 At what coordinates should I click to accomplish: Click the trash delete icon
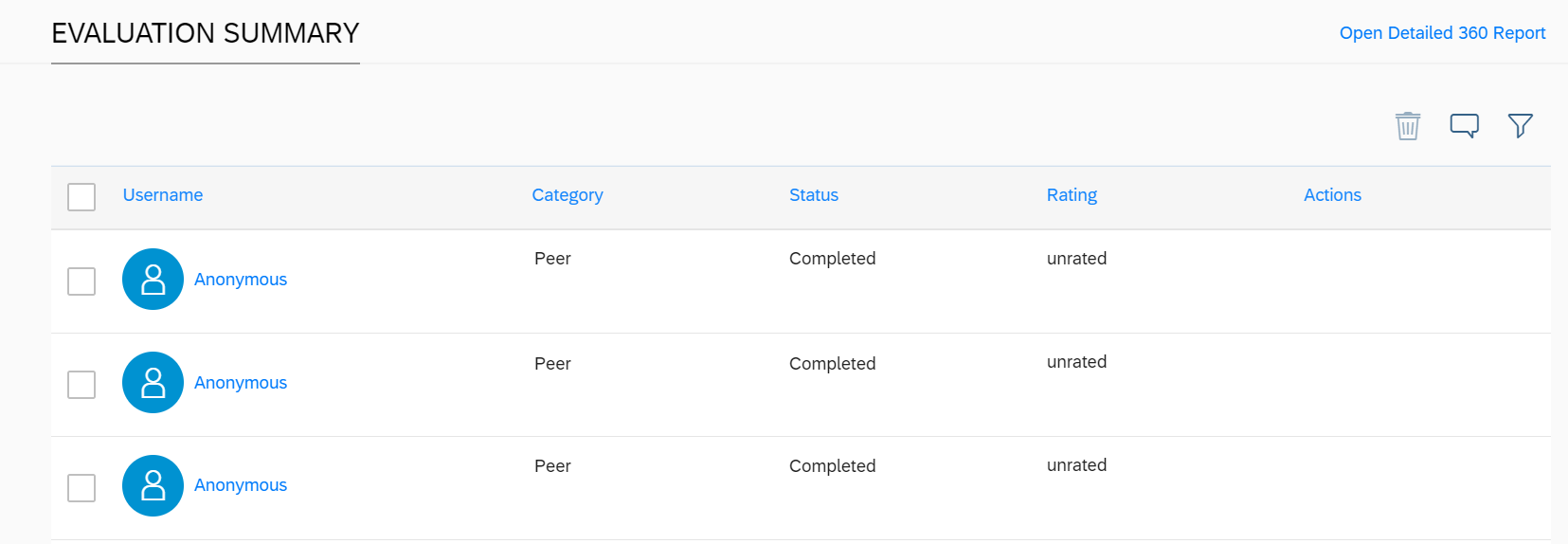1408,125
